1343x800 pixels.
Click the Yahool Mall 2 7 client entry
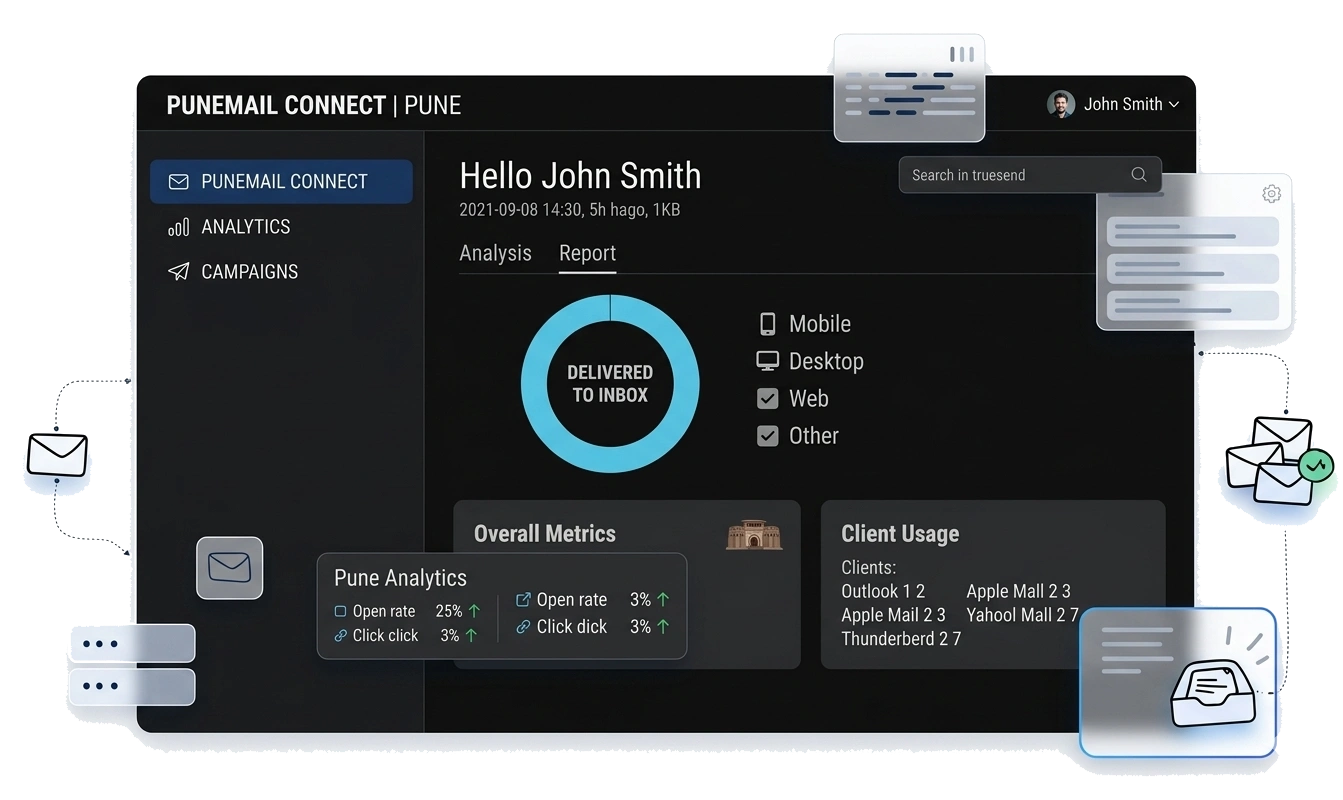(1022, 615)
